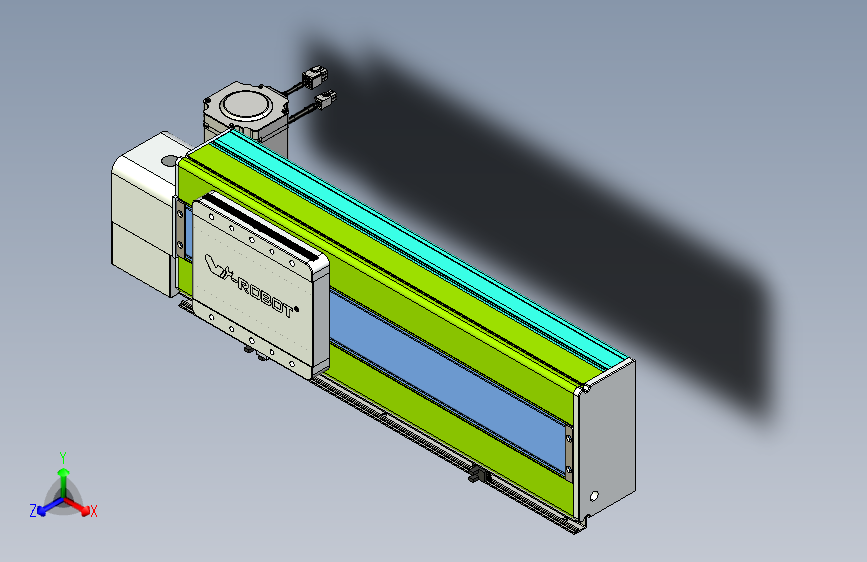Select the grey end plate of the actuator
The width and height of the screenshot is (867, 562).
pos(607,440)
